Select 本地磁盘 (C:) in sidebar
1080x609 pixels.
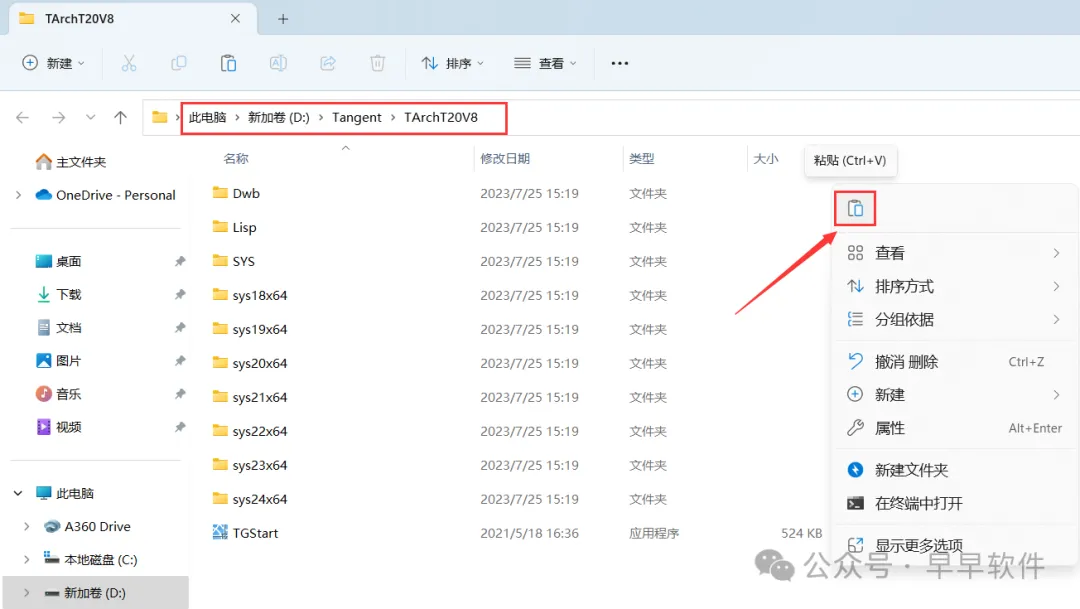91,559
